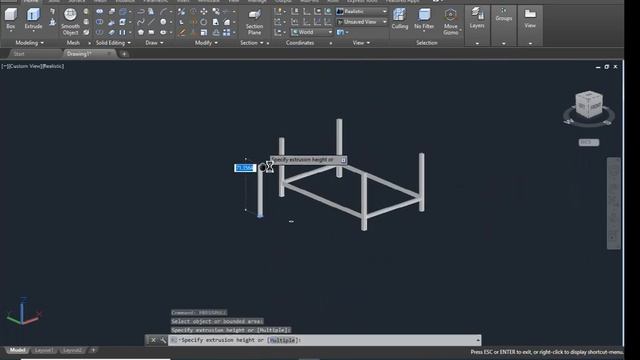Switch to the Layout1 tab
The width and height of the screenshot is (640, 360).
coord(44,350)
